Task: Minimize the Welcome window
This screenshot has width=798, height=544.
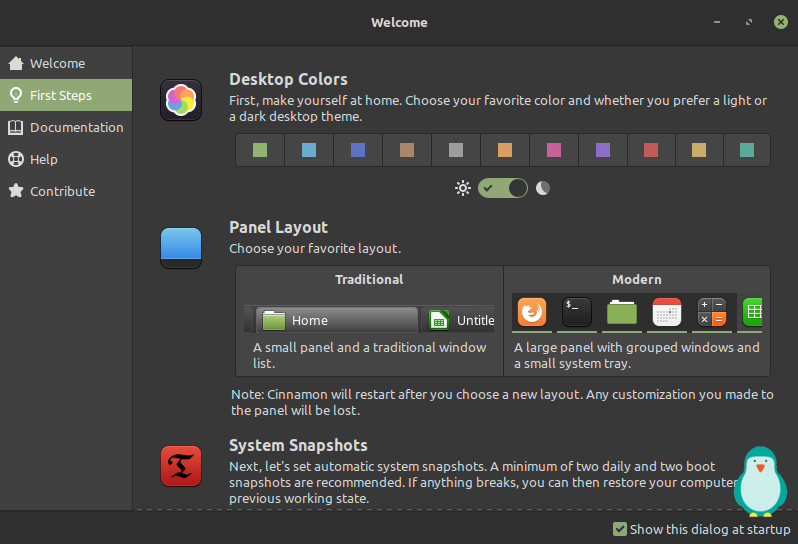Action: coord(717,22)
